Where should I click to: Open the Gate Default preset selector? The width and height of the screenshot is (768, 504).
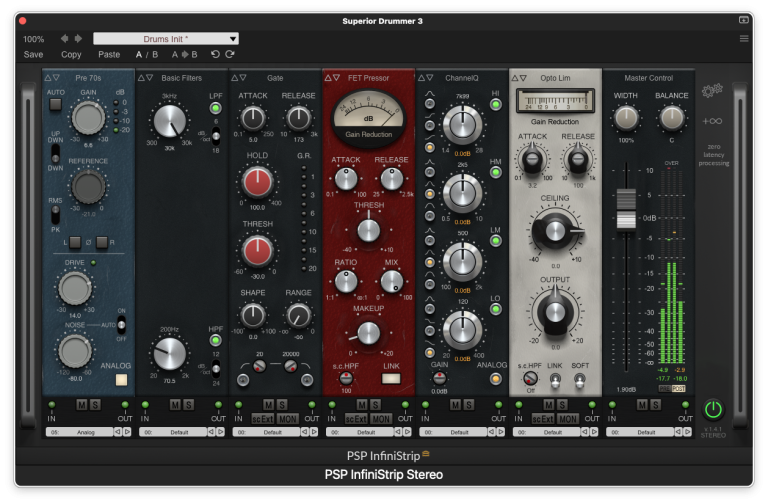point(266,432)
